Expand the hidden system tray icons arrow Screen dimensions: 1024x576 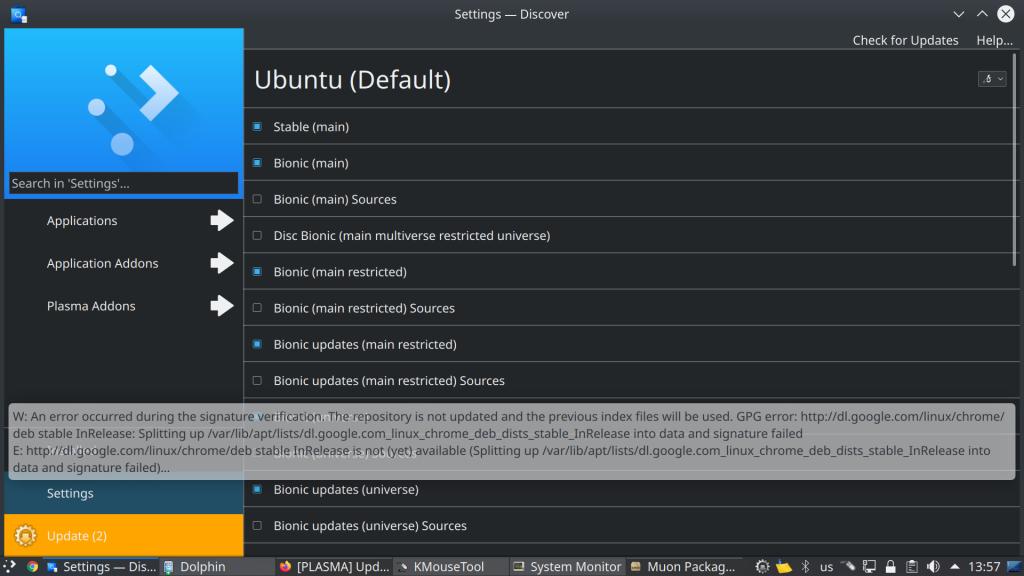tap(955, 567)
